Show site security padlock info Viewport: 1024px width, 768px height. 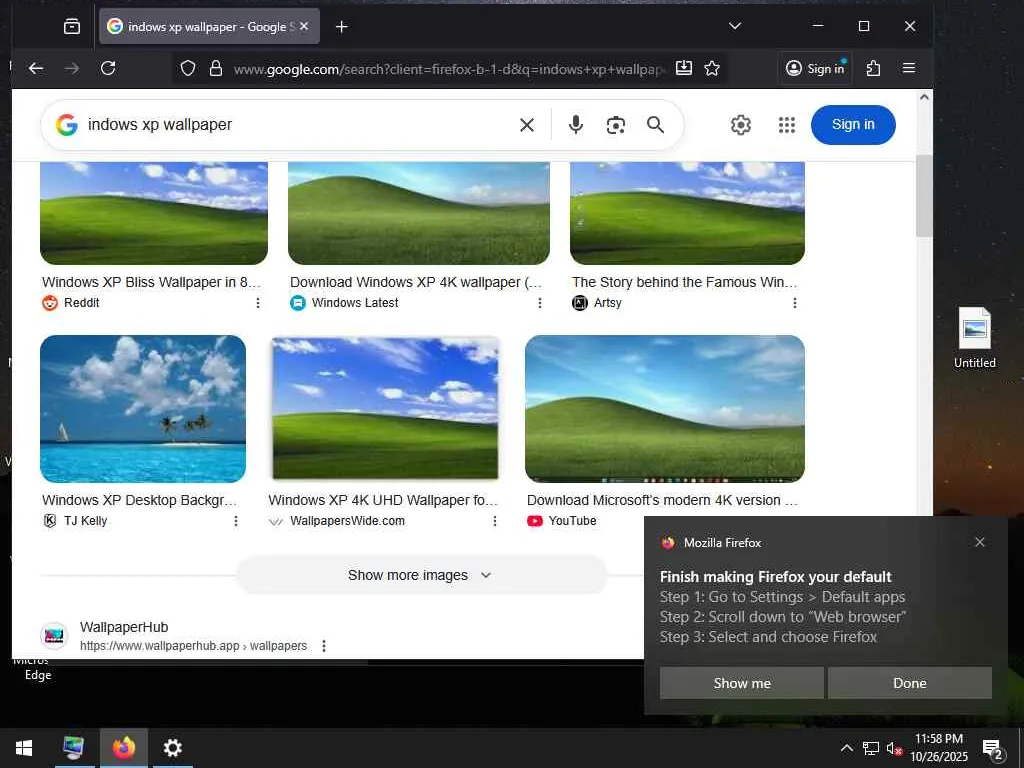pos(216,68)
